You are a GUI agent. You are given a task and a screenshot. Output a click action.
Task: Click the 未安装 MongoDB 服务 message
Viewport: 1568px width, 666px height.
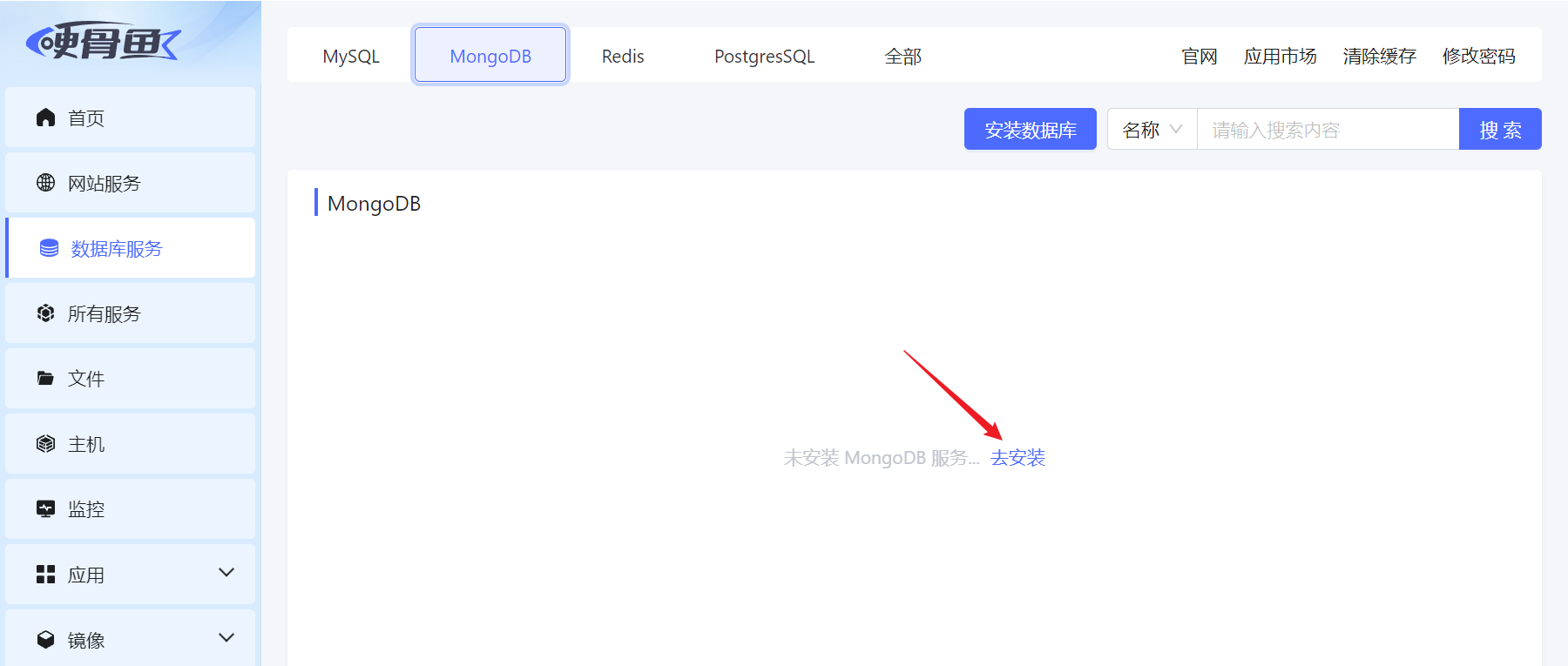[x=882, y=458]
